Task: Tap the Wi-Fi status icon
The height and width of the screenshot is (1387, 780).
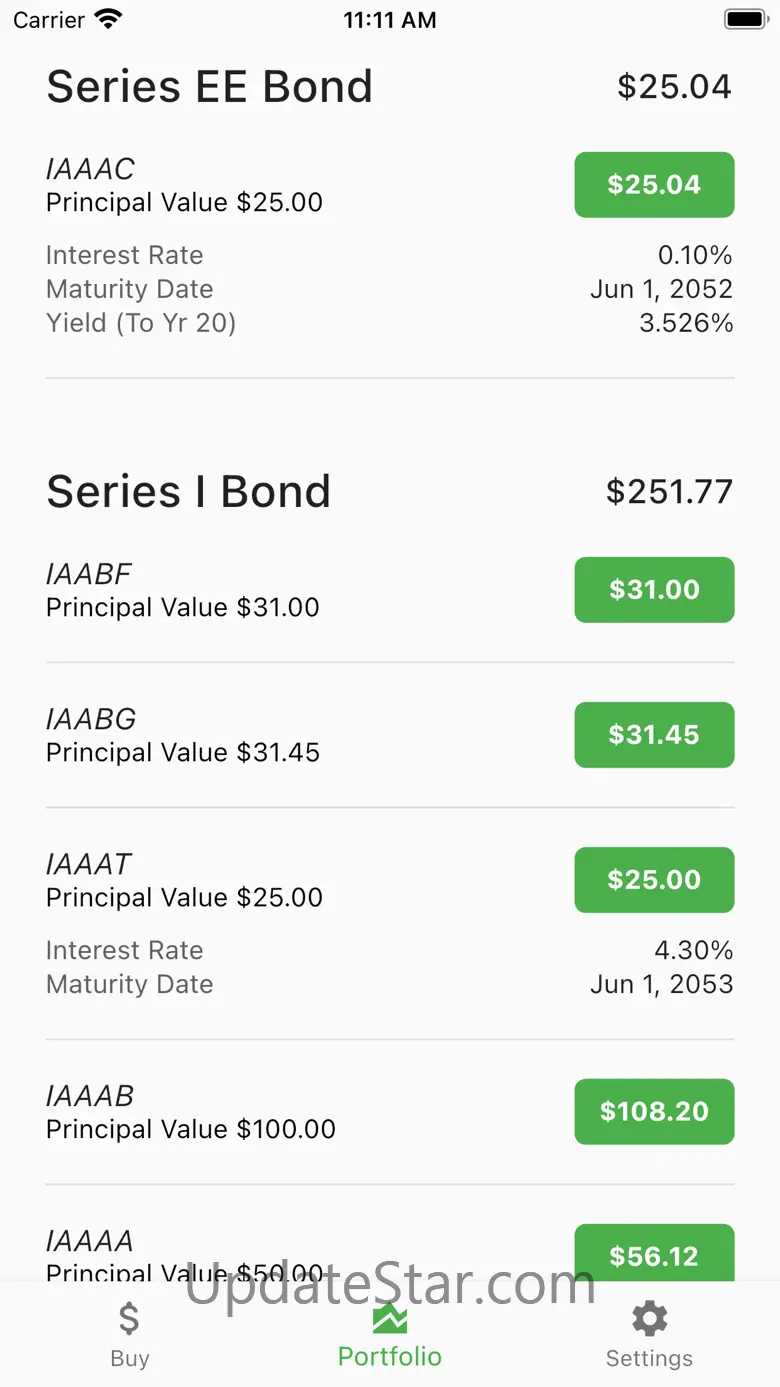Action: pos(107,19)
